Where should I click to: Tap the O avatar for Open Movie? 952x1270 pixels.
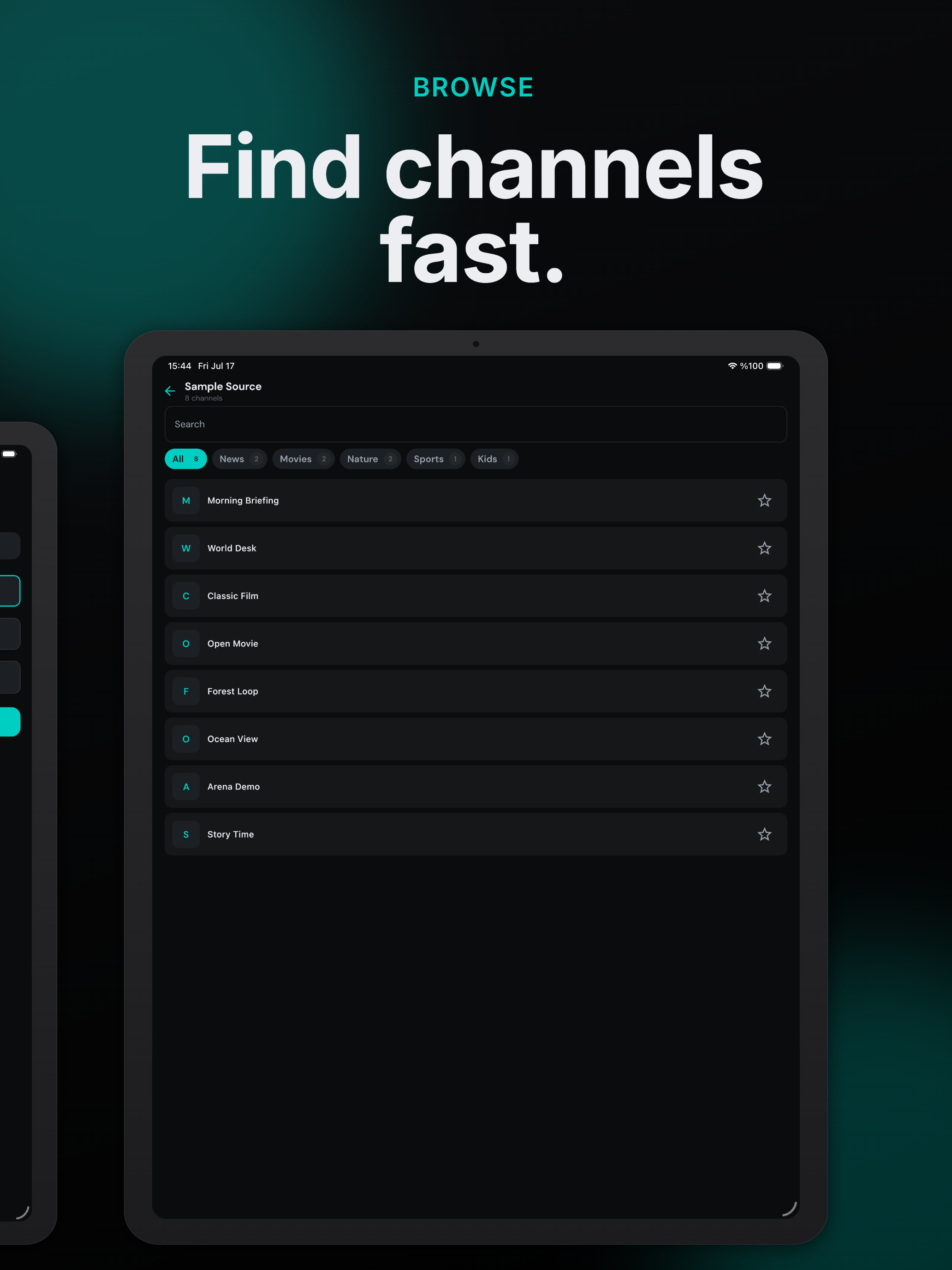click(186, 644)
